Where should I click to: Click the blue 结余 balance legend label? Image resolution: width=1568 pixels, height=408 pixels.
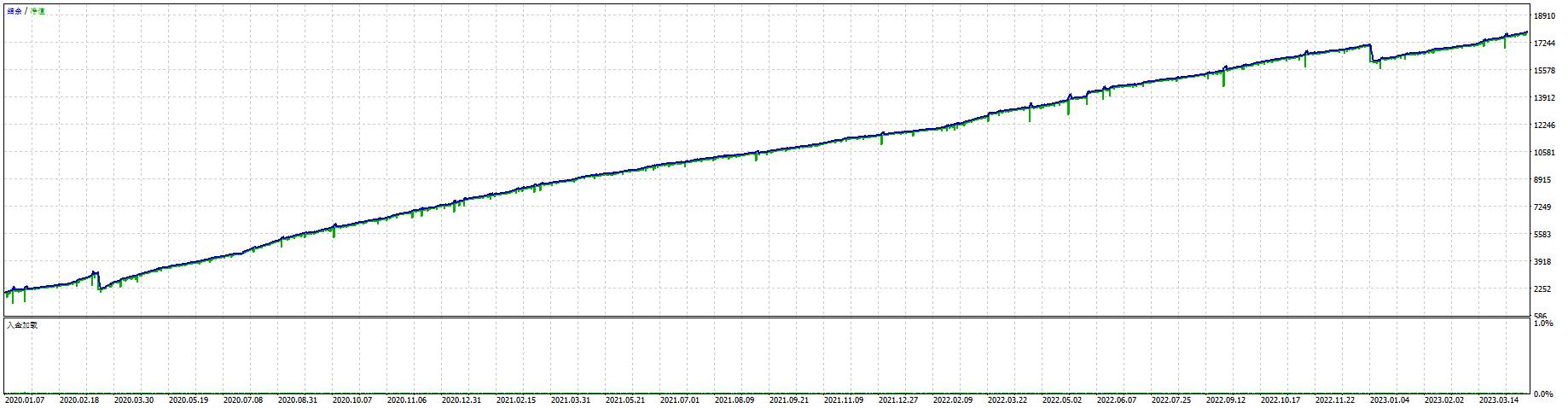pyautogui.click(x=15, y=11)
